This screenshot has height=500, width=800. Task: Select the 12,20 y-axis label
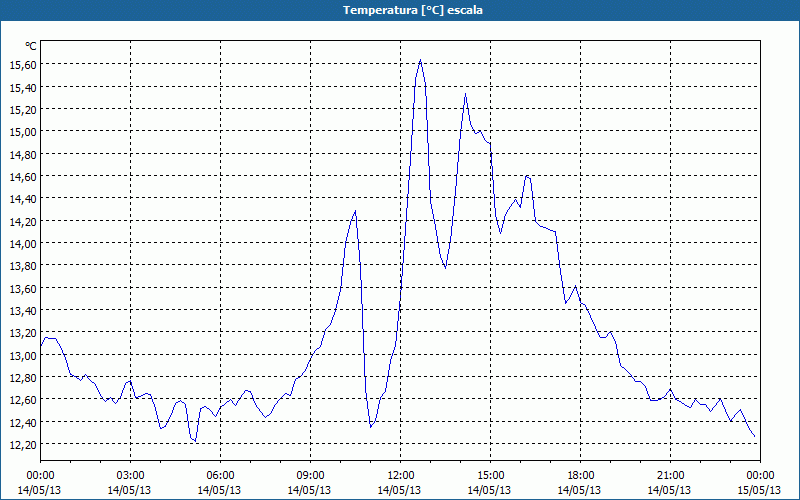[x=23, y=444]
